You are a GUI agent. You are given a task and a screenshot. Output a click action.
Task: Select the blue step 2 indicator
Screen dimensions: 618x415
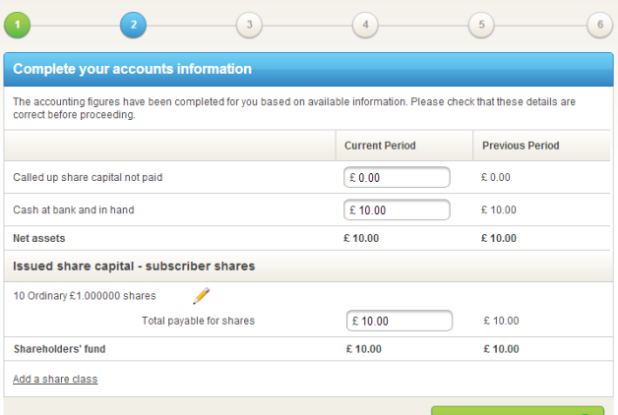coord(133,25)
